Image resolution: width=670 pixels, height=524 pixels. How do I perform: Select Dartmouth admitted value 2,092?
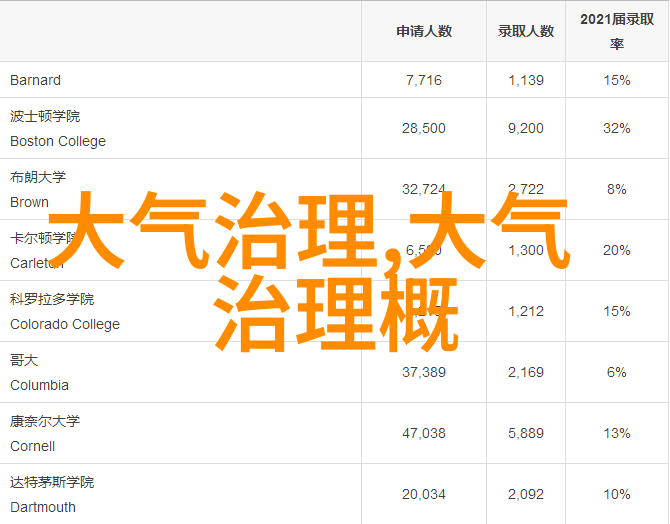pyautogui.click(x=526, y=495)
